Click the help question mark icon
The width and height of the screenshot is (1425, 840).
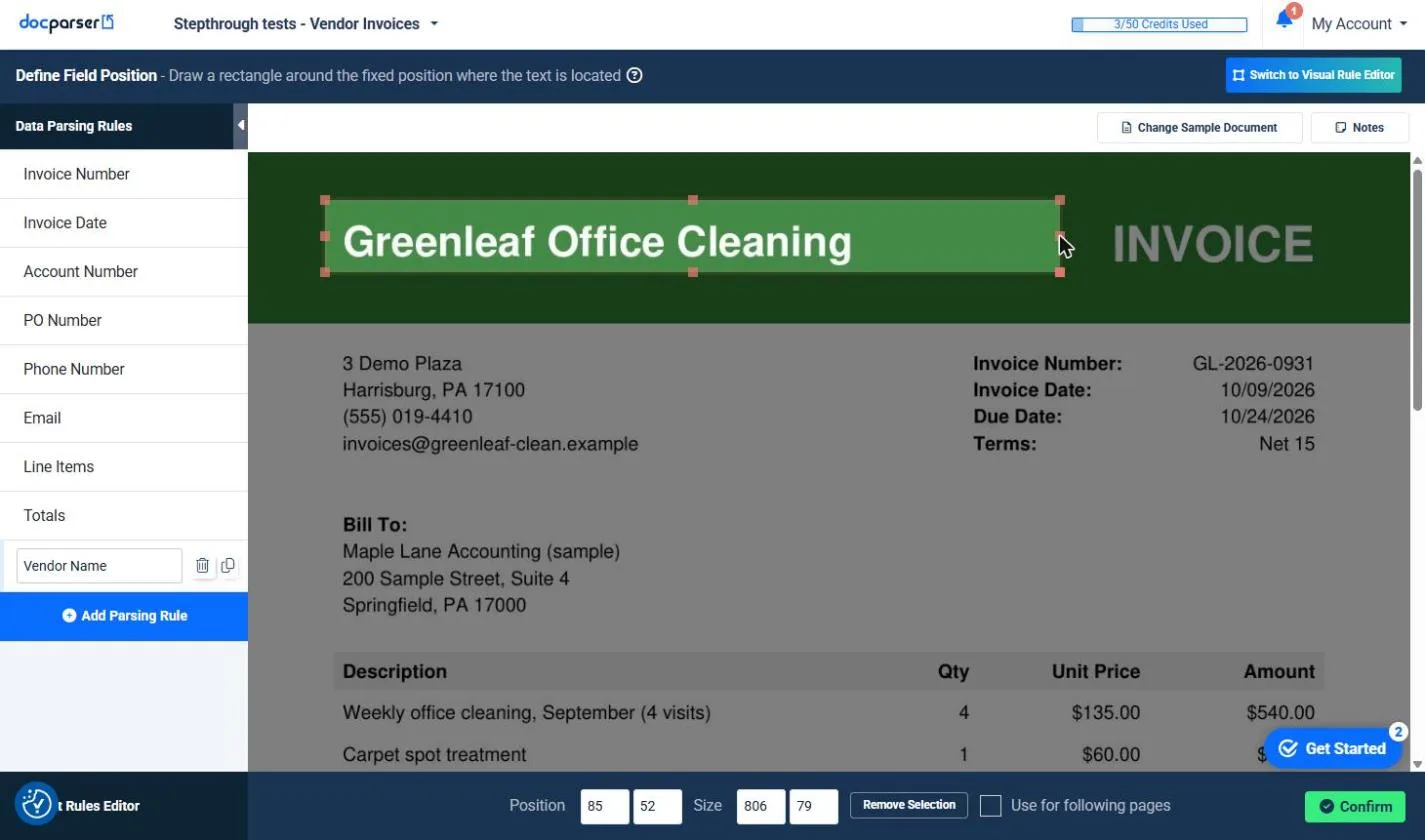click(634, 75)
